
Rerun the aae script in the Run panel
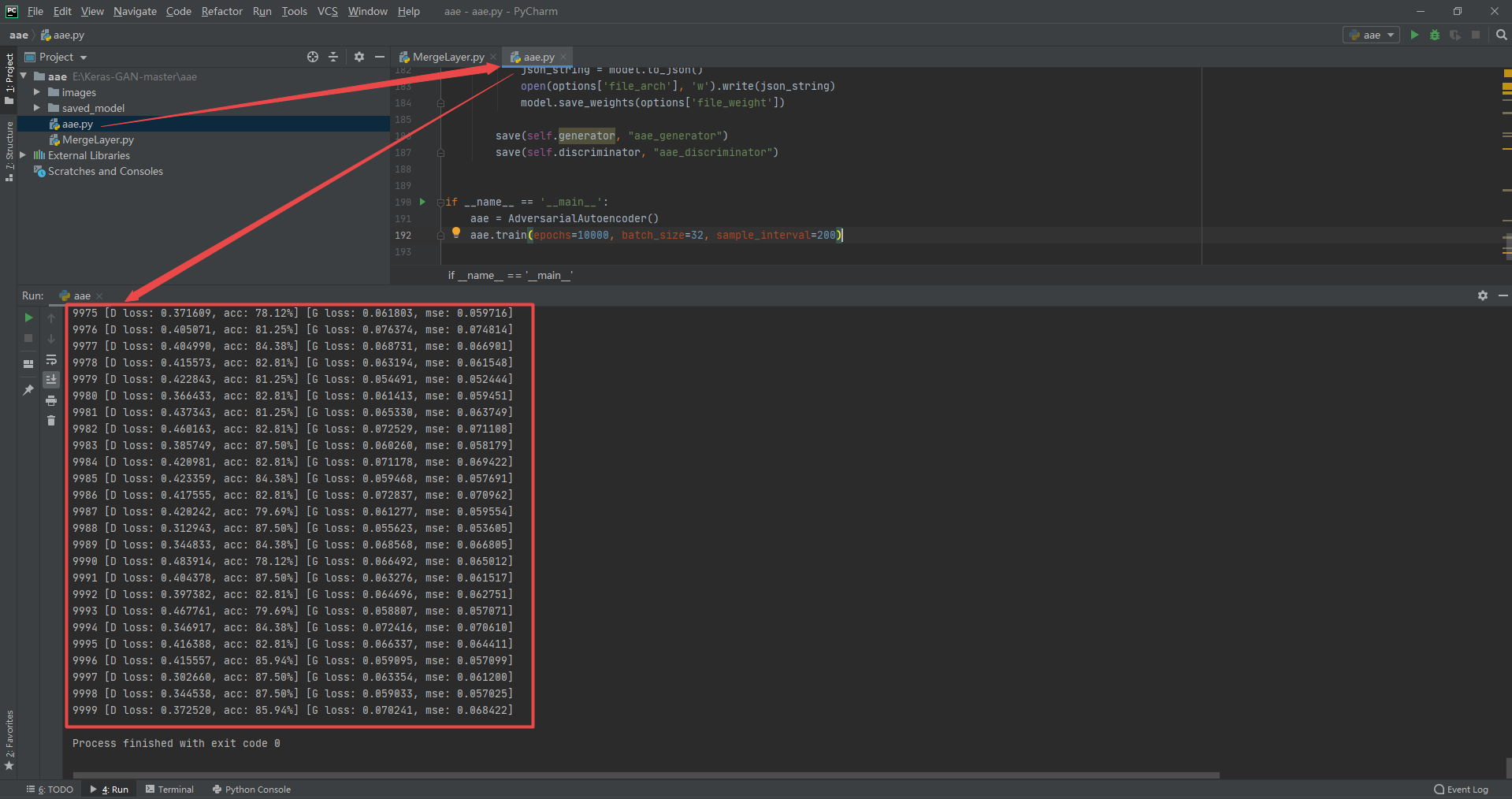(x=28, y=318)
